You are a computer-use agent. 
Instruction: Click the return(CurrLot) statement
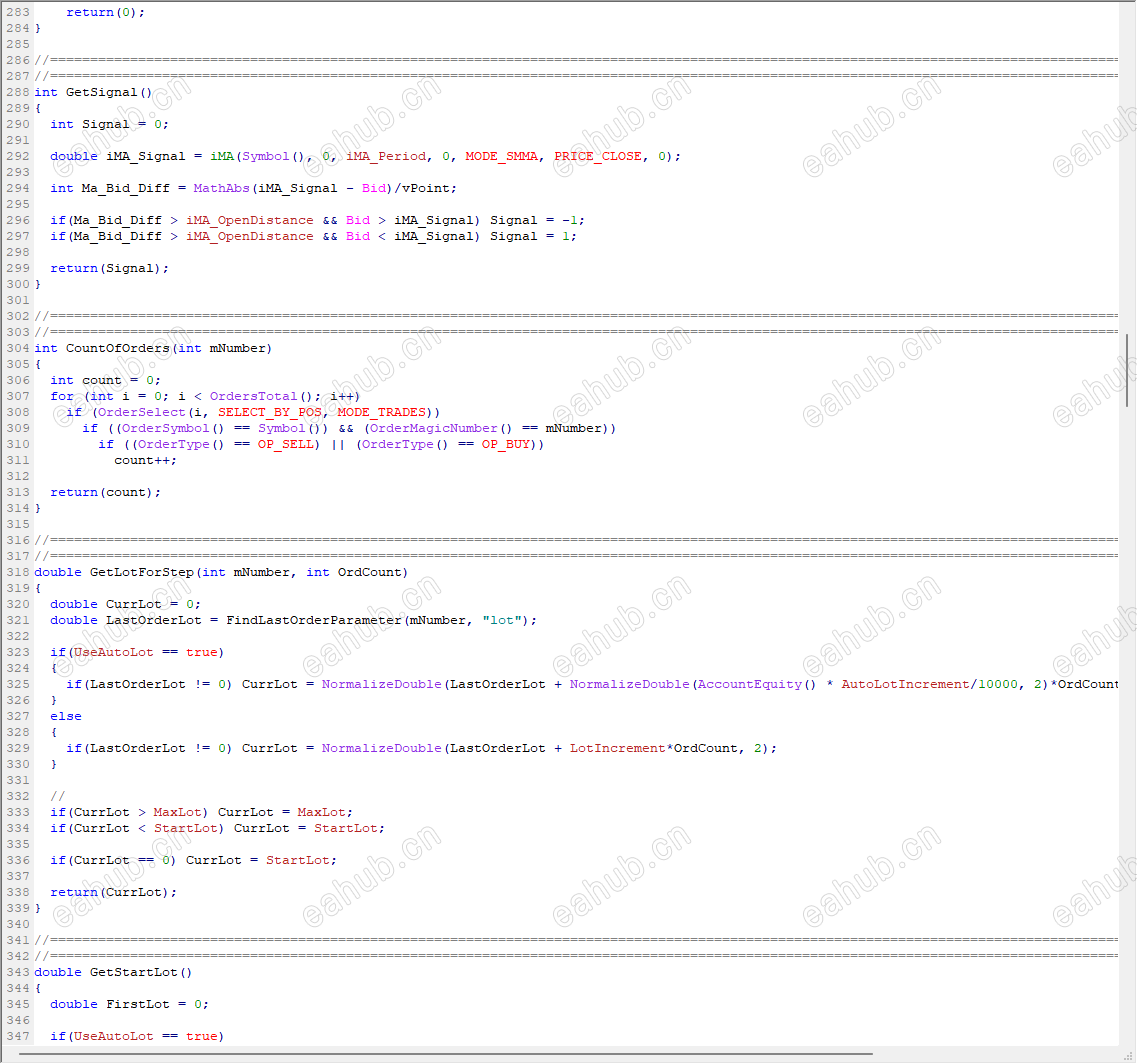click(x=113, y=892)
